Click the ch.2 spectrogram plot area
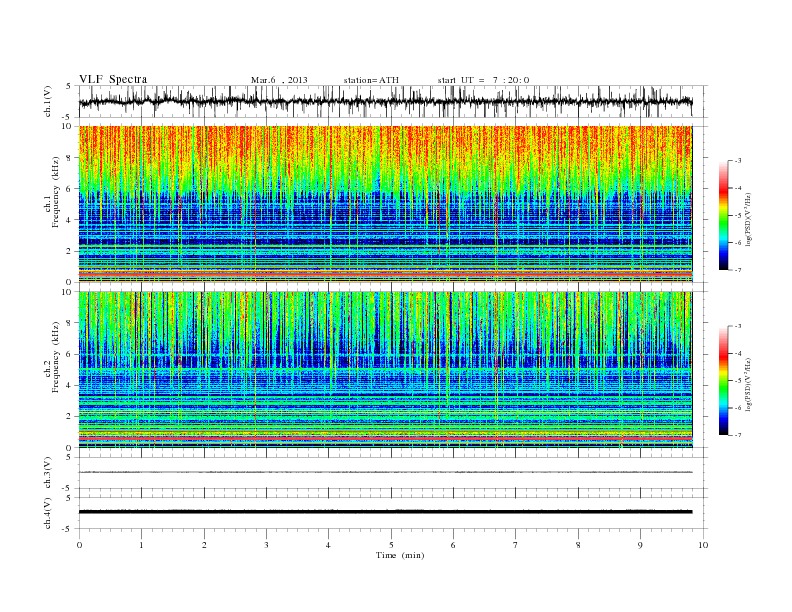The width and height of the screenshot is (792, 612). (385, 370)
